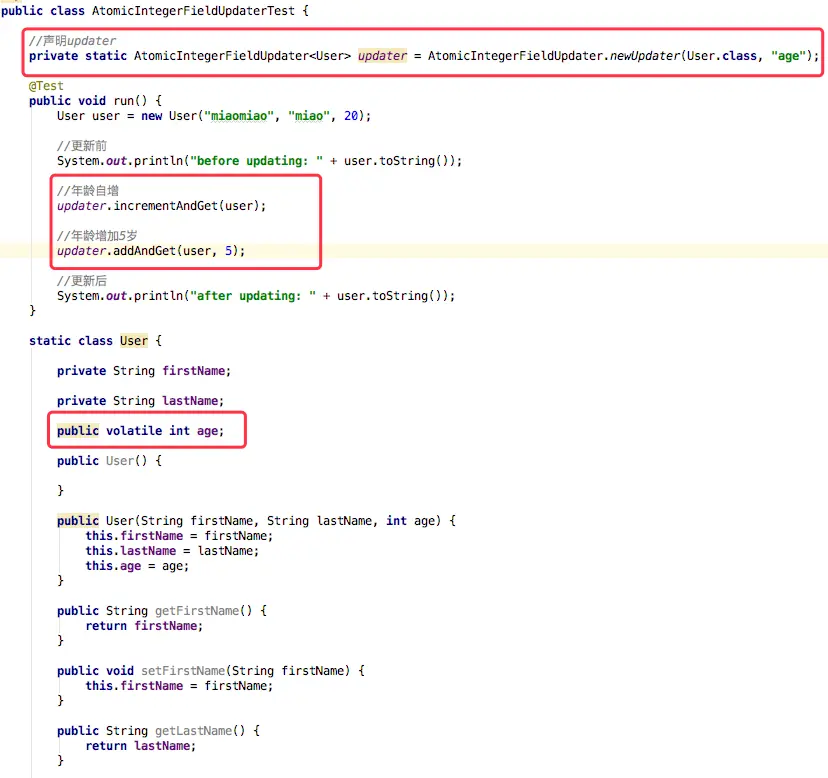Viewport: 828px width, 778px height.
Task: Click the "getFirstName()" method name
Action: [x=203, y=611]
